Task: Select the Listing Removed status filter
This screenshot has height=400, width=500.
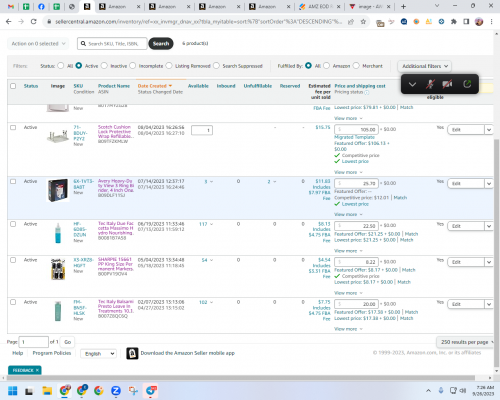Action: point(169,66)
